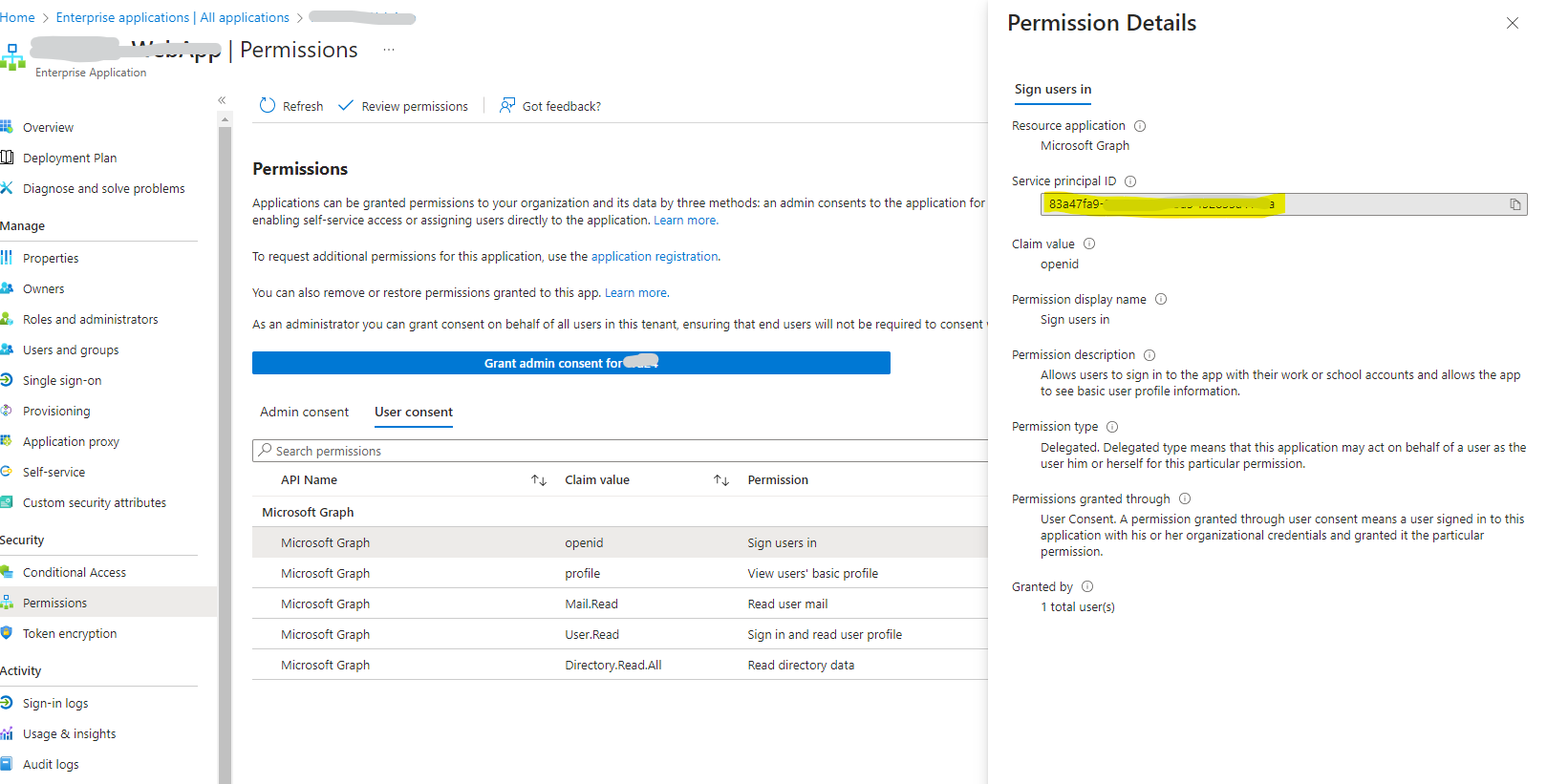Click Home breadcrumb link
Viewport: 1547px width, 784px height.
[x=17, y=17]
